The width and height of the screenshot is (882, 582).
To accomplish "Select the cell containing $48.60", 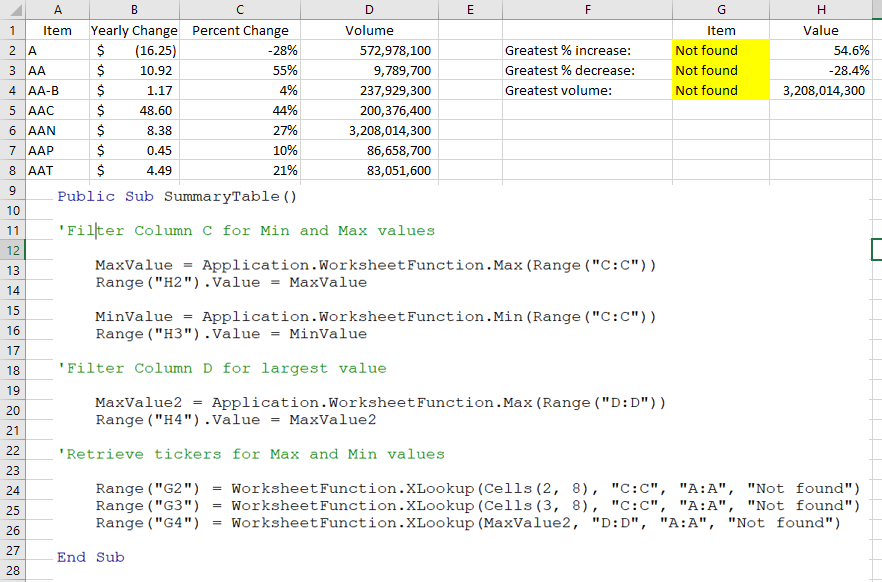I will (x=133, y=110).
